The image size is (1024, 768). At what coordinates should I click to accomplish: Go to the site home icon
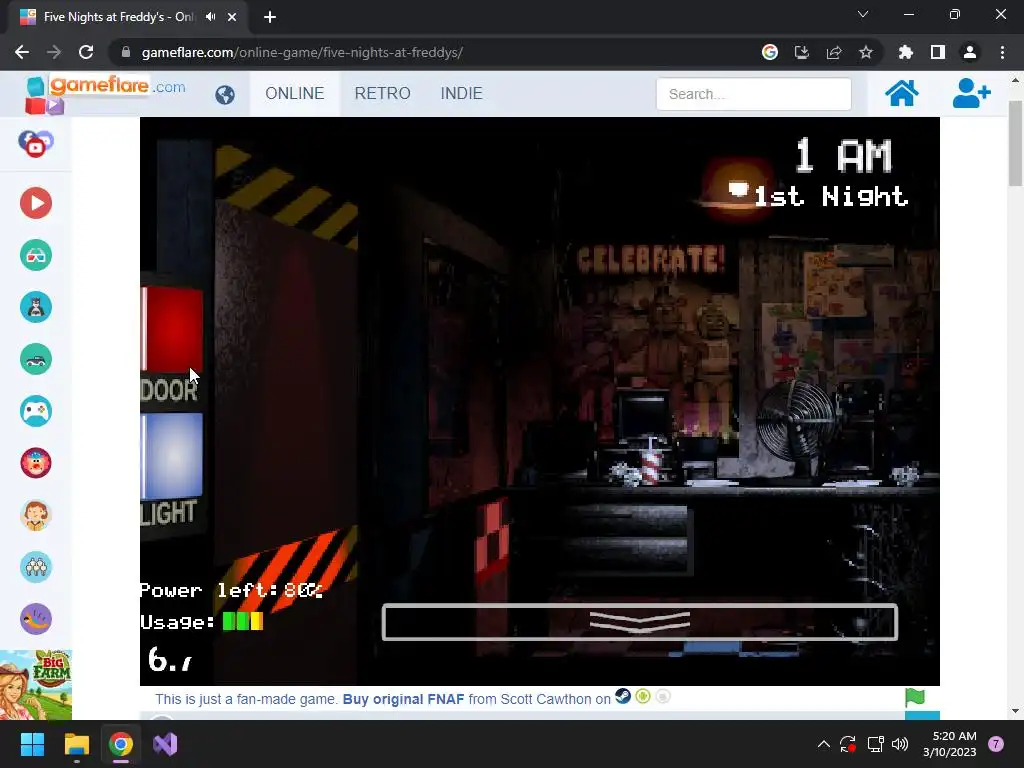(x=901, y=93)
